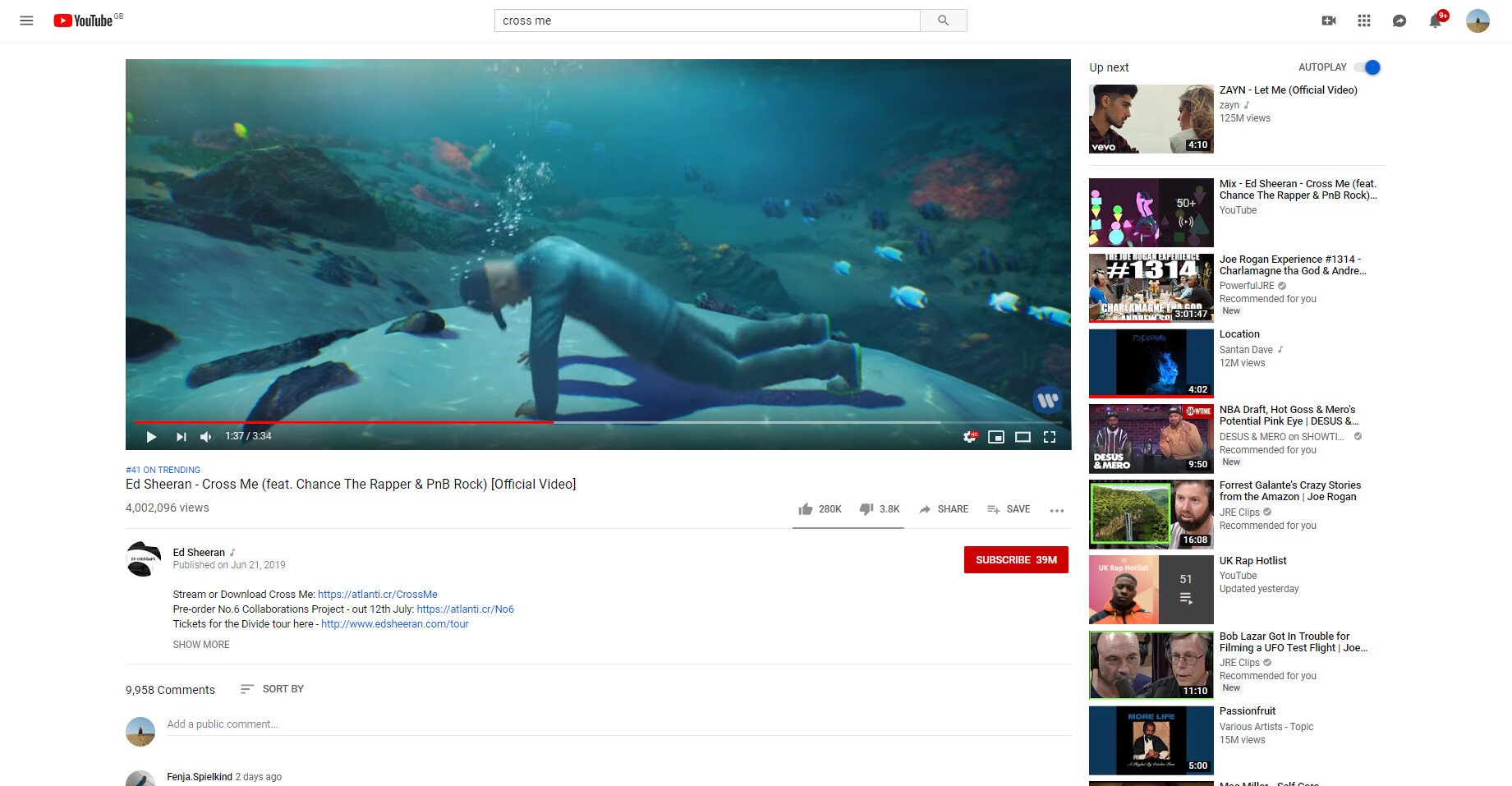Image resolution: width=1512 pixels, height=786 pixels.
Task: Mute the video volume
Action: pyautogui.click(x=206, y=436)
